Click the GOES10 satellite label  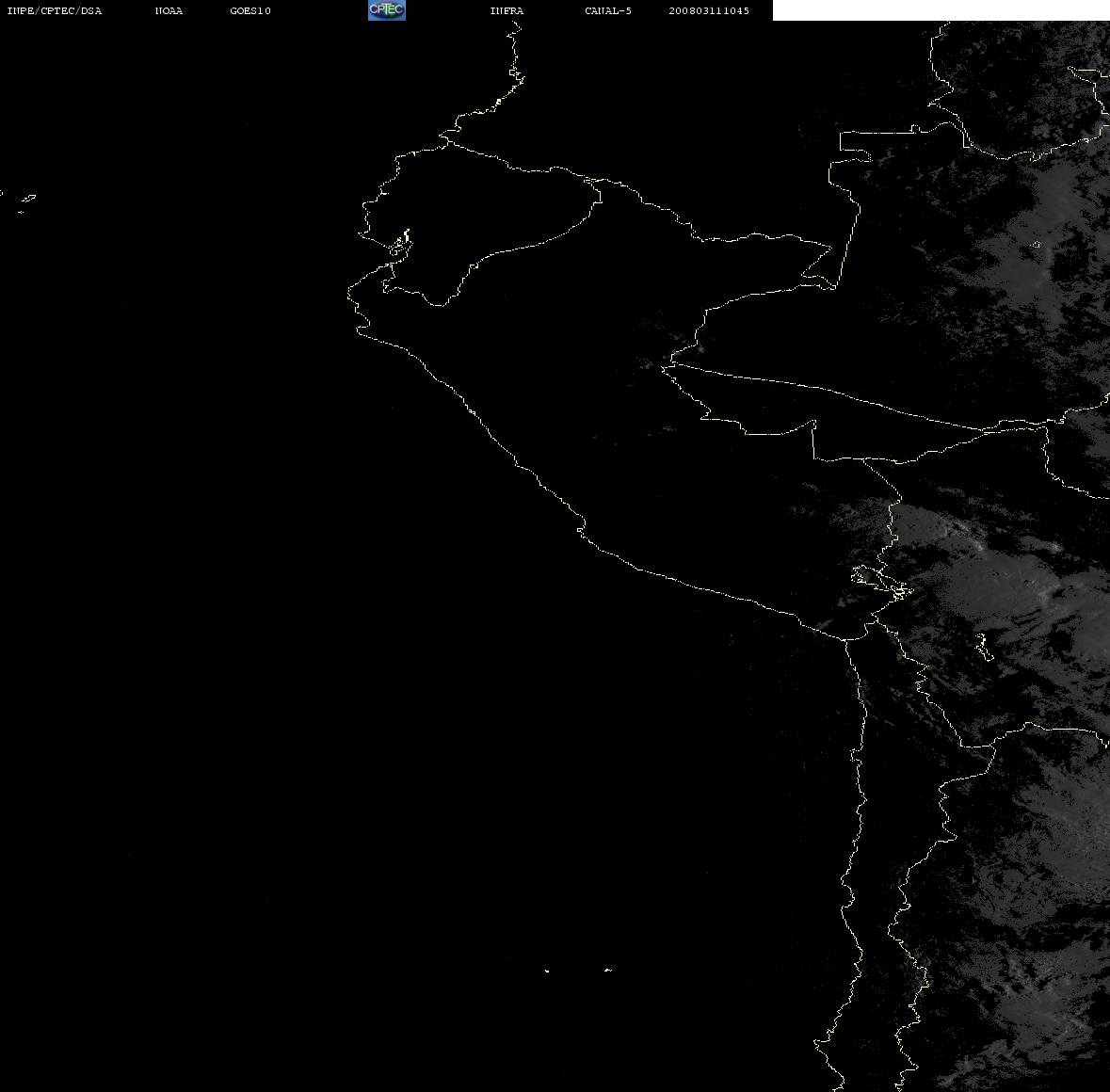click(x=250, y=10)
